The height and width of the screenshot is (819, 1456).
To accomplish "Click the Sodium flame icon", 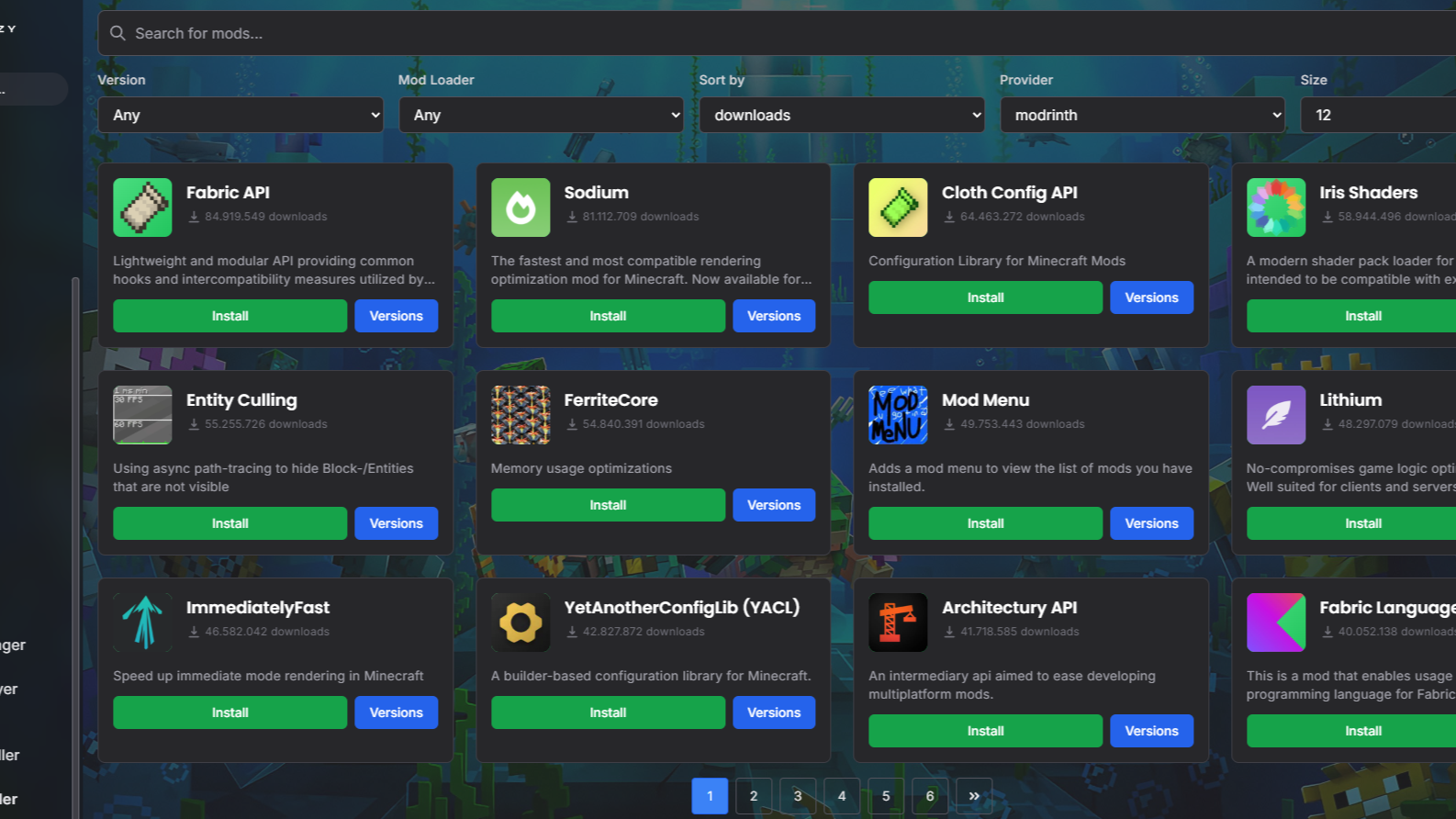I will 521,208.
